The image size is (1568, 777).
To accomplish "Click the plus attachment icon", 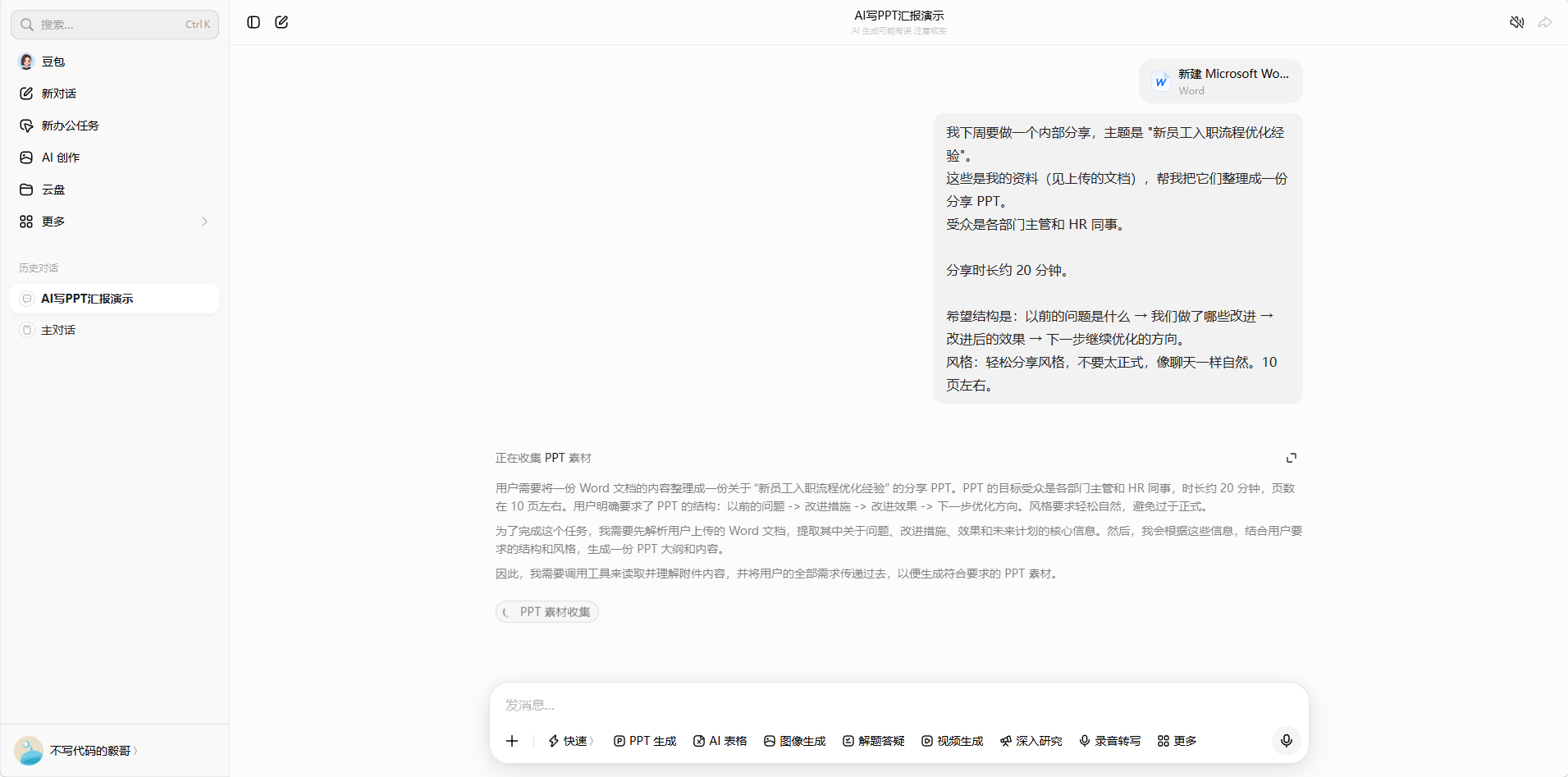I will point(512,741).
